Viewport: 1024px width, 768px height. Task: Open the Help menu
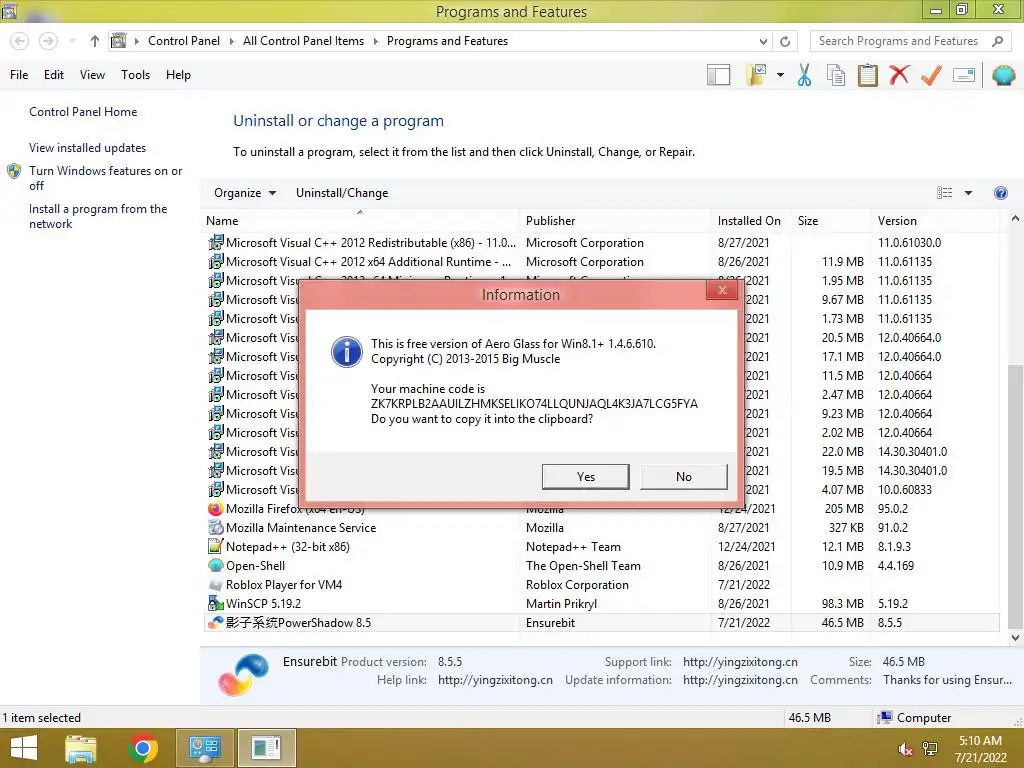[178, 75]
